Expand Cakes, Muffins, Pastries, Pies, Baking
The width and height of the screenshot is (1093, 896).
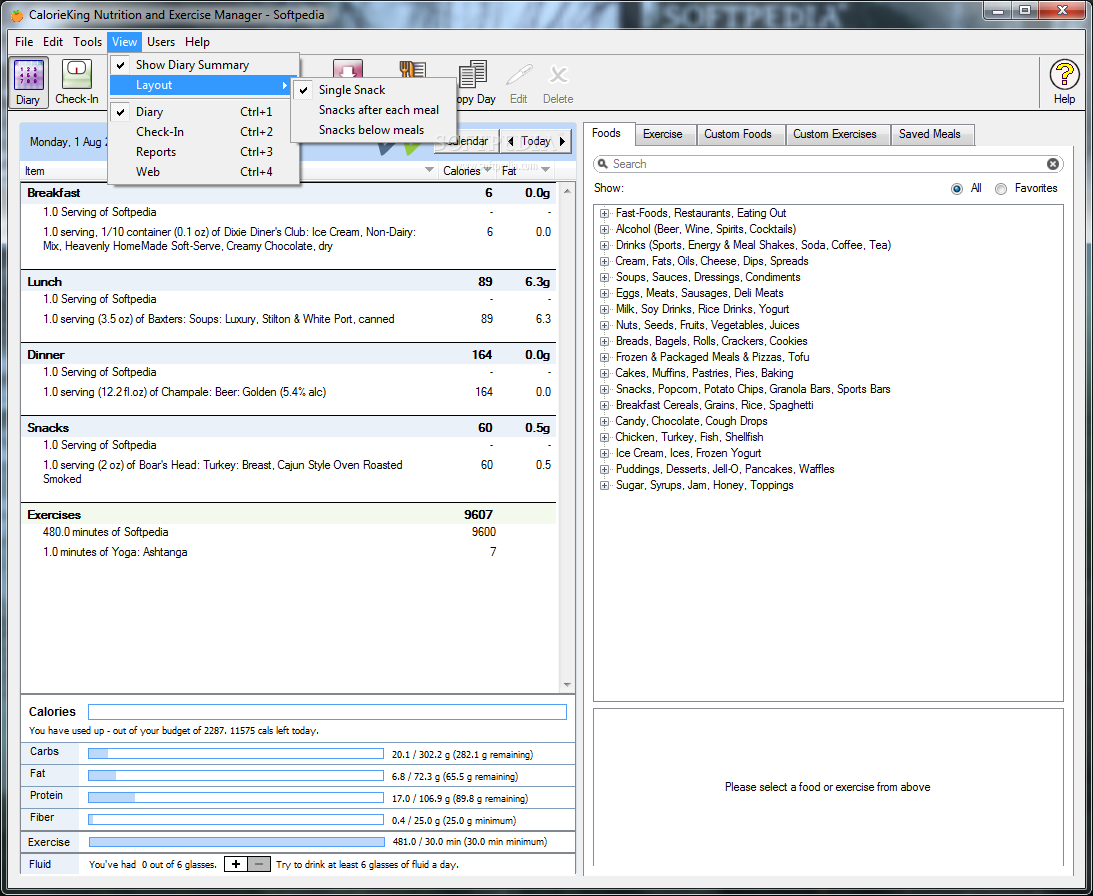pos(604,374)
